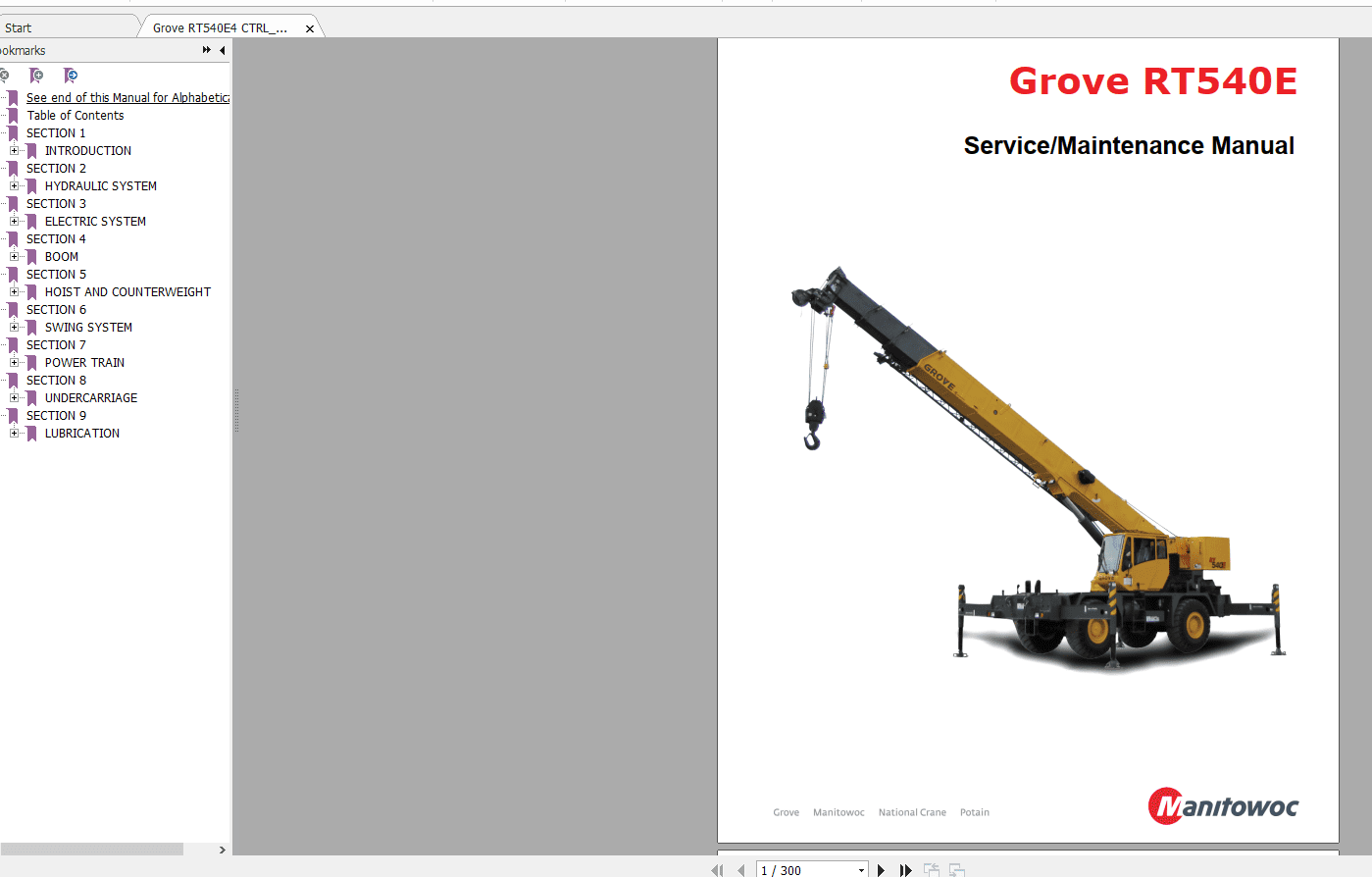Select the LUBRICATION bookmark
The width and height of the screenshot is (1372, 877).
coord(82,433)
